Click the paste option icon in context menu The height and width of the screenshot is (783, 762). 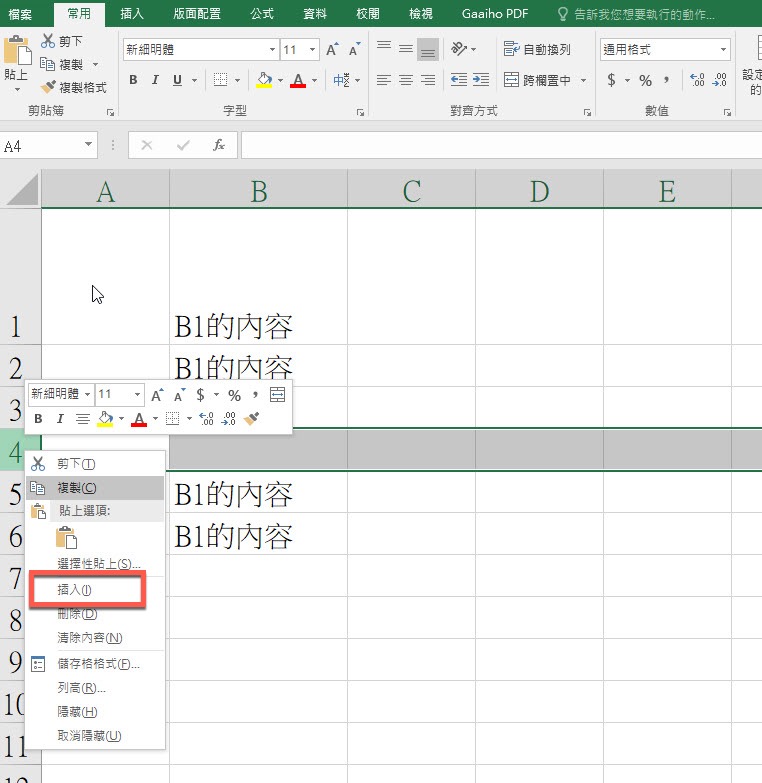click(66, 538)
